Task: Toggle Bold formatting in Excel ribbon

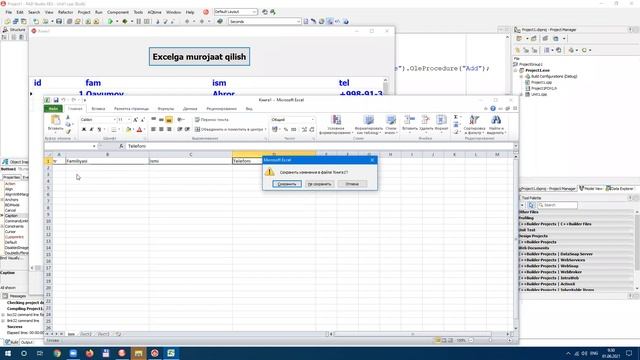Action: point(84,129)
